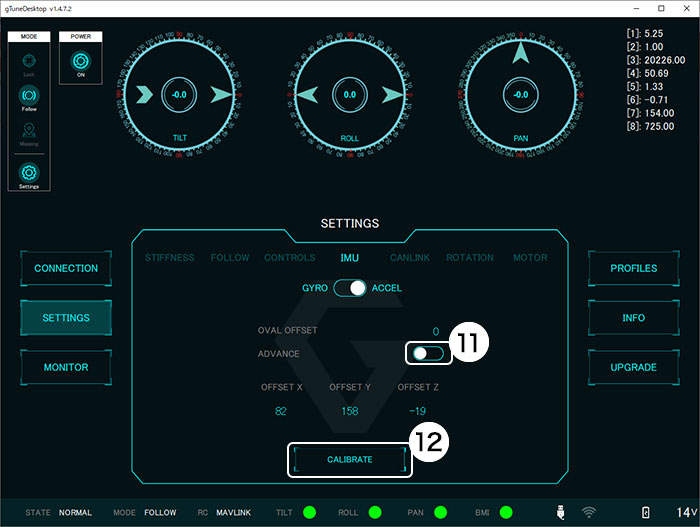Toggle the Gyro/Accel switch
The width and height of the screenshot is (700, 527).
(350, 288)
